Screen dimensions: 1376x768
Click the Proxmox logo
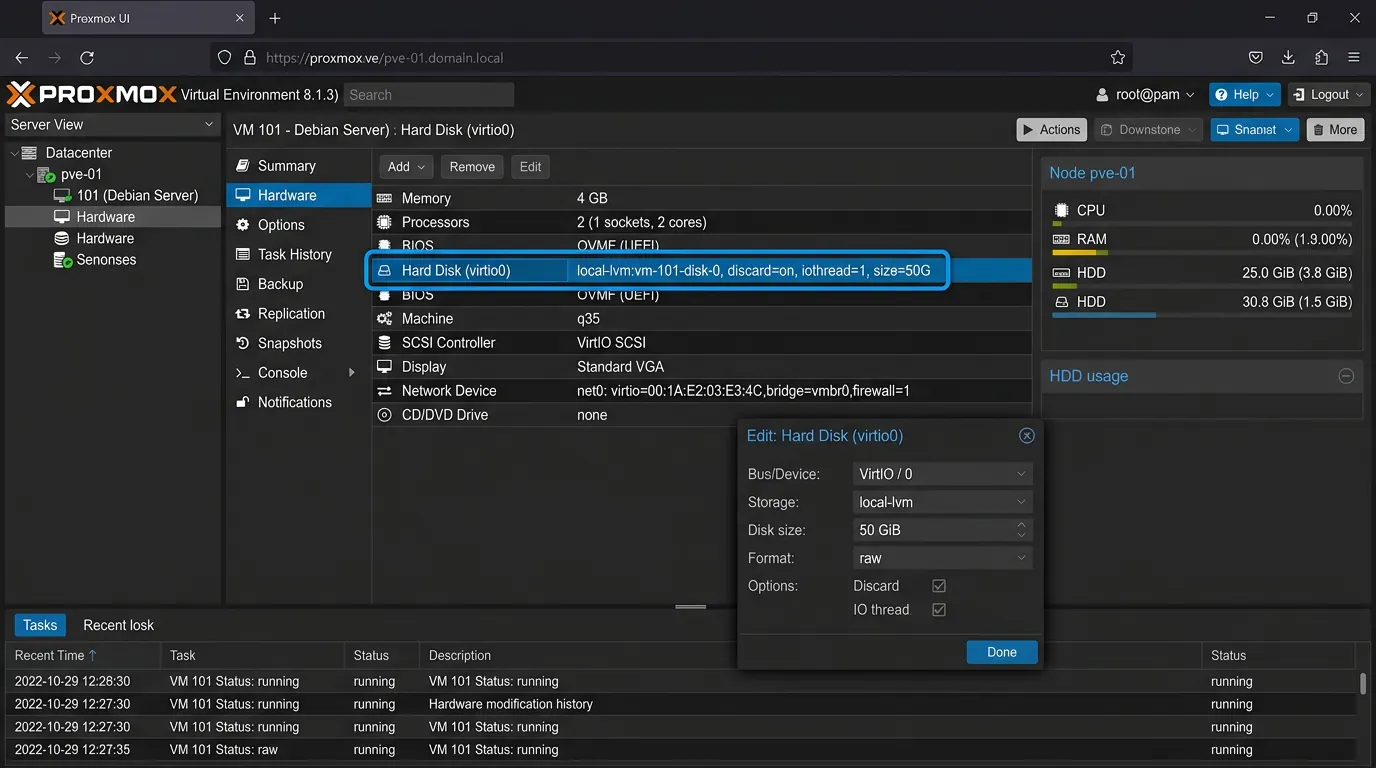[91, 94]
